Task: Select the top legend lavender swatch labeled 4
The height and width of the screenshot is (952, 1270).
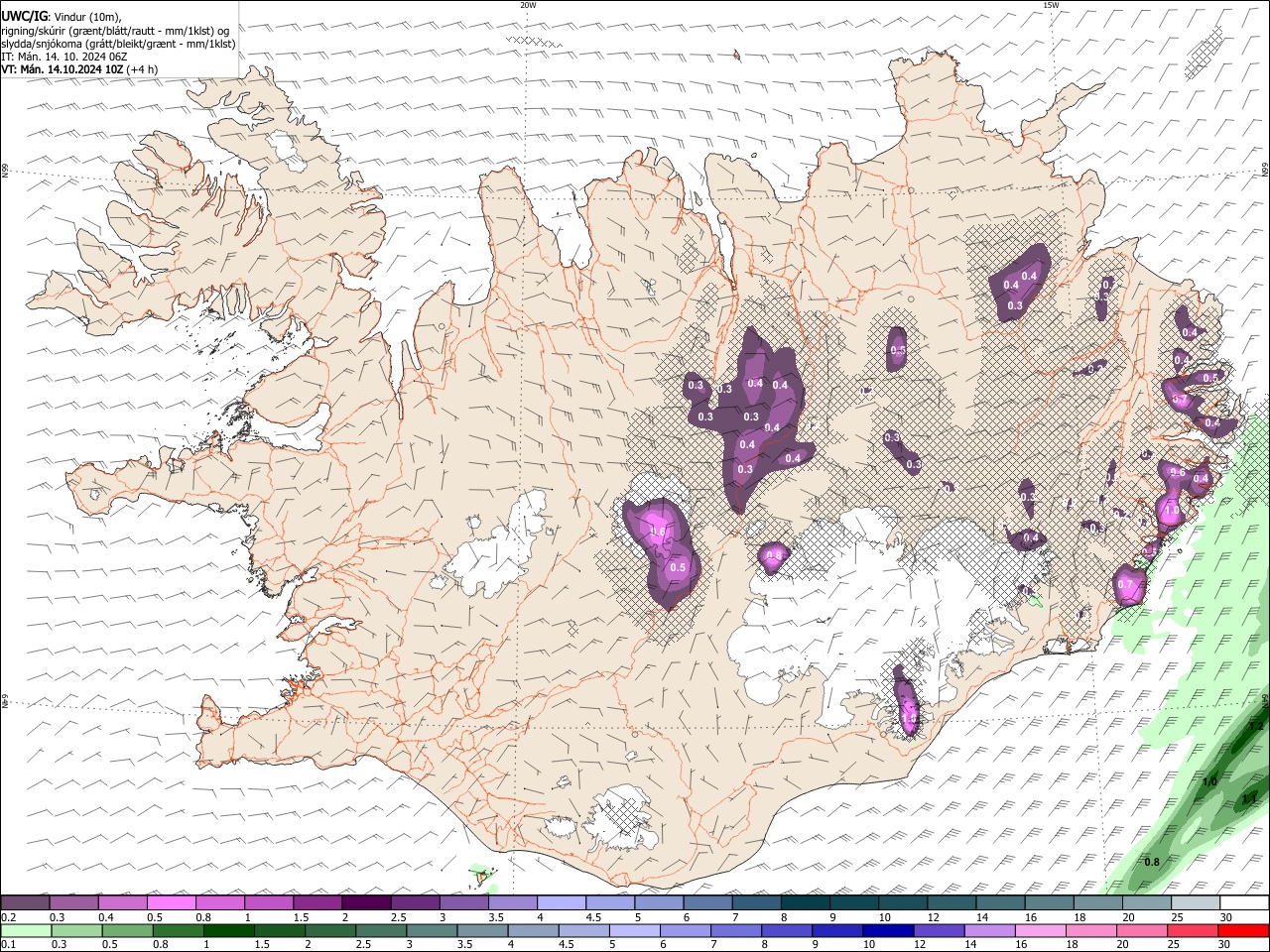Action: [562, 903]
